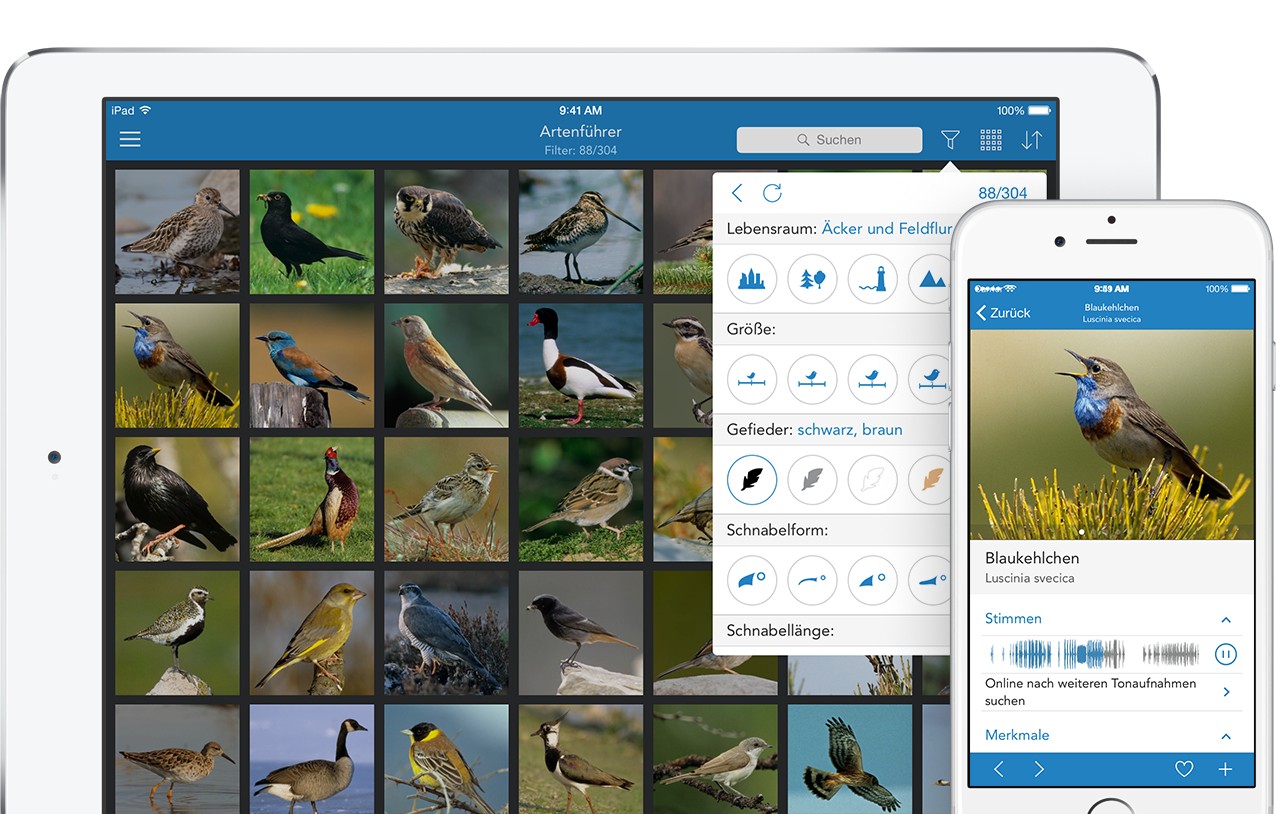Screen dimensions: 1276x814
Task: Select the city habitat filter
Action: tap(752, 279)
